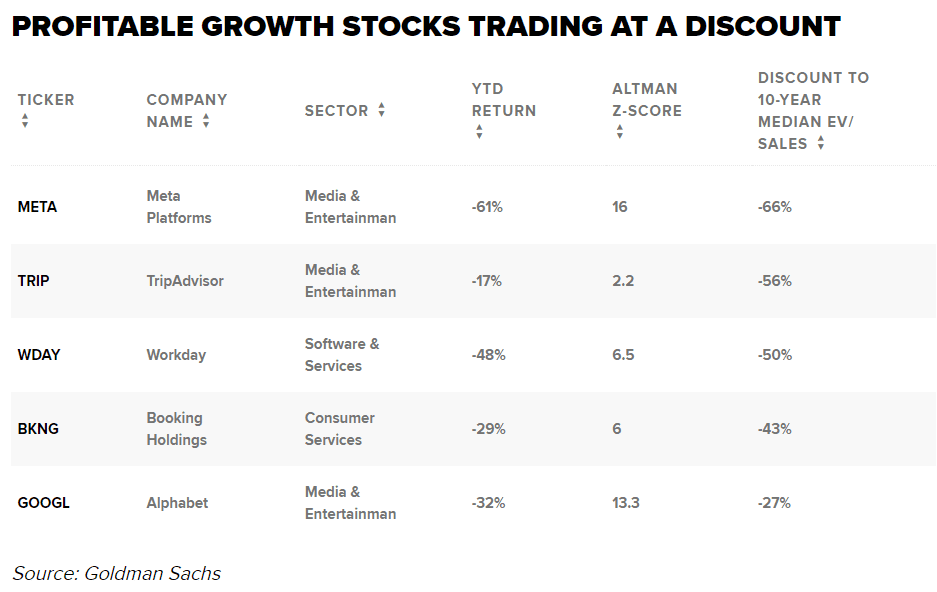Click the Company Name sort arrows
Viewport: 937px width, 592px height.
coord(206,121)
